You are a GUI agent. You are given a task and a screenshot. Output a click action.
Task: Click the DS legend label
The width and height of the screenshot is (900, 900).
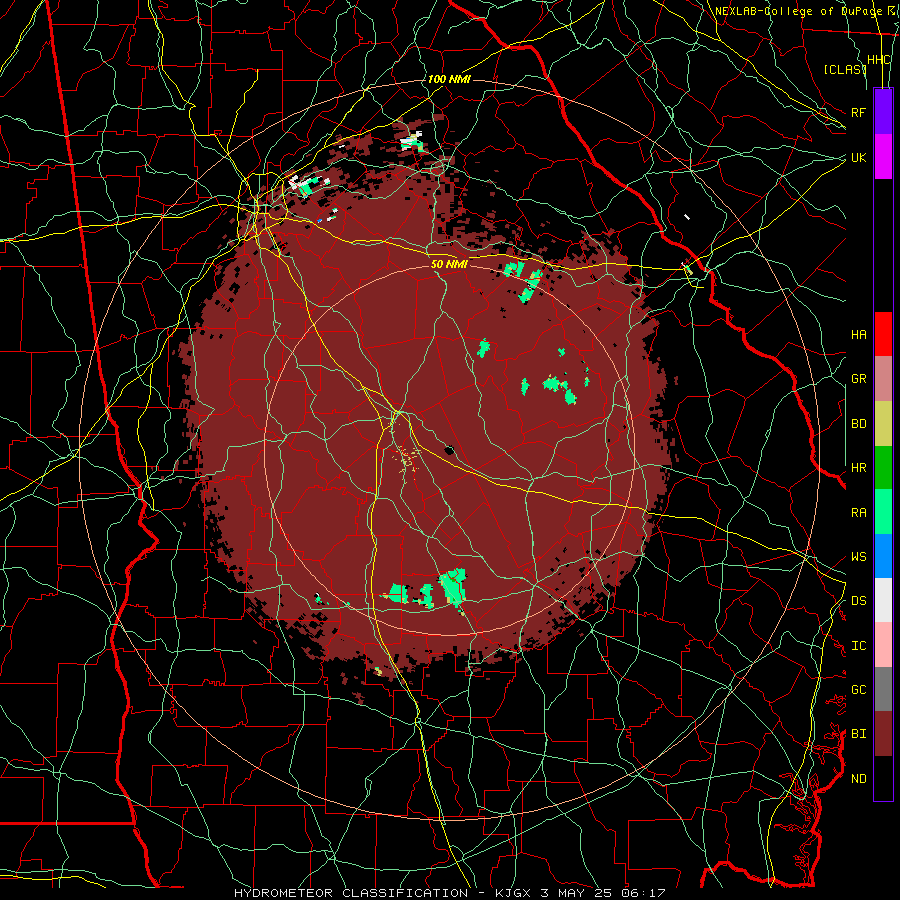click(858, 601)
